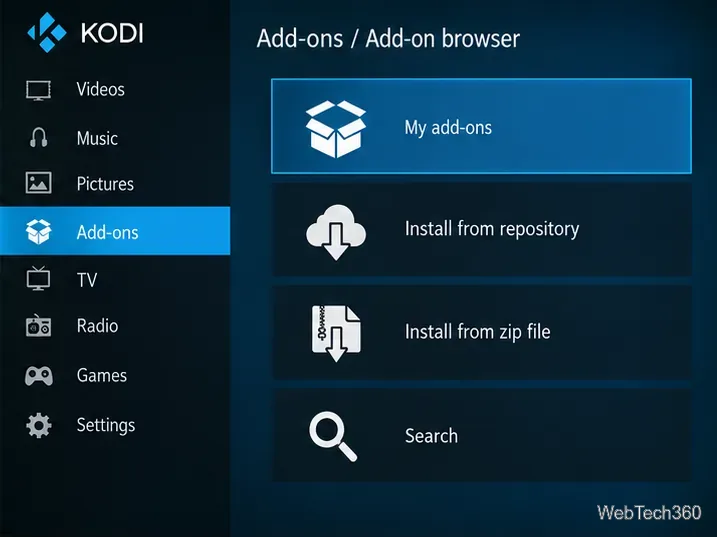
Task: Open Search in the add-on browser
Action: [431, 435]
